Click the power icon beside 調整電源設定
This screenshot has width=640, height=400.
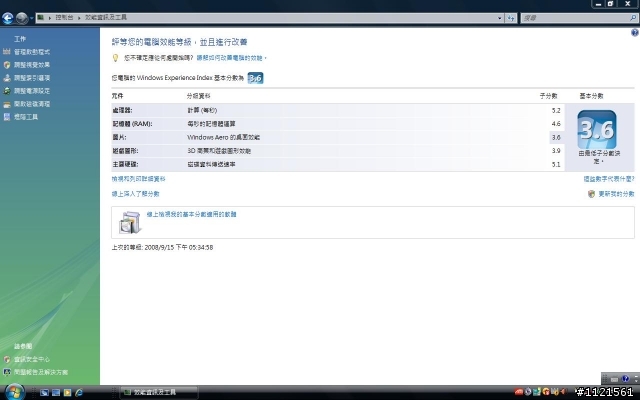7,91
